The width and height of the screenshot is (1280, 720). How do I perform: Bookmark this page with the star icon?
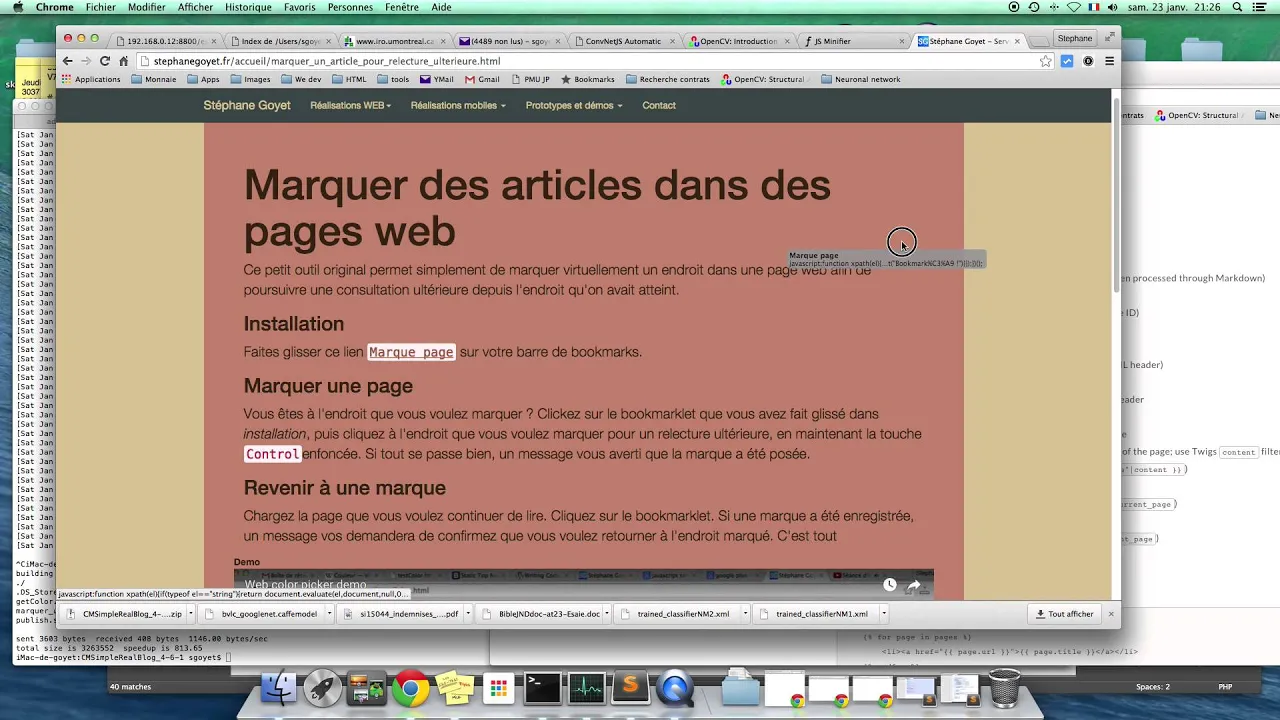1046,61
